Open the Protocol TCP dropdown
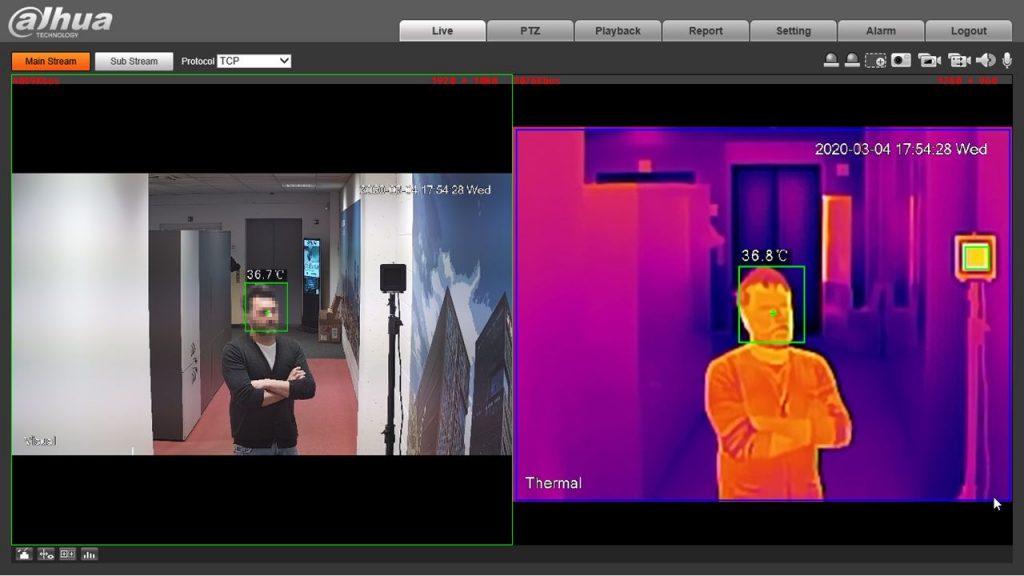This screenshot has width=1024, height=576. click(x=255, y=61)
